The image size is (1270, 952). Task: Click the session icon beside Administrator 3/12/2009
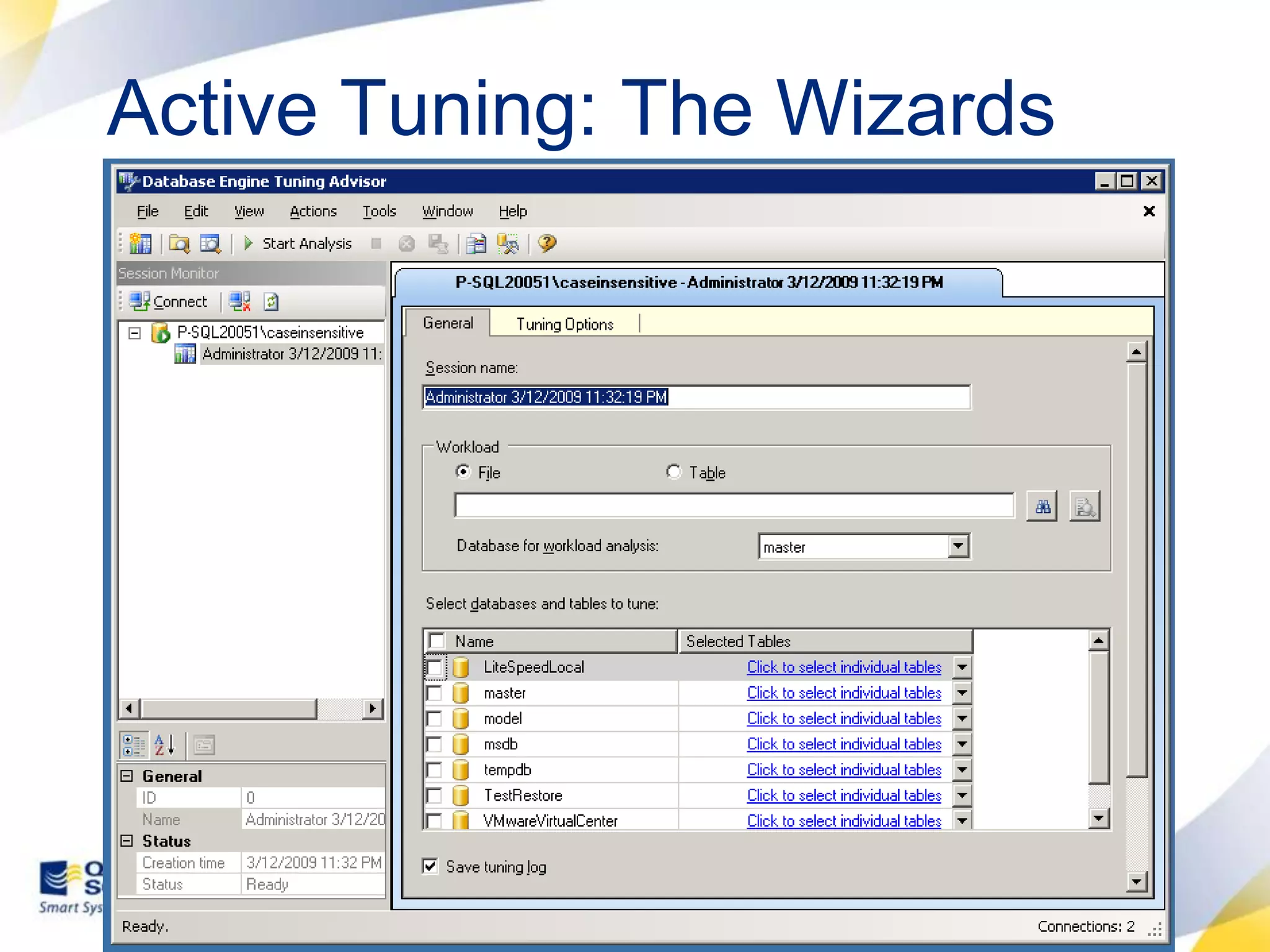pos(185,355)
